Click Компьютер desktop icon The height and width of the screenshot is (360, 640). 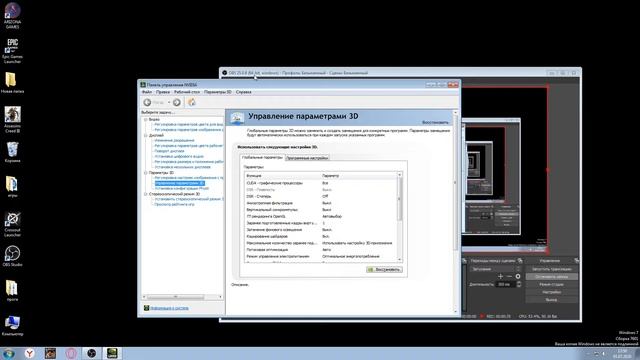(12, 326)
